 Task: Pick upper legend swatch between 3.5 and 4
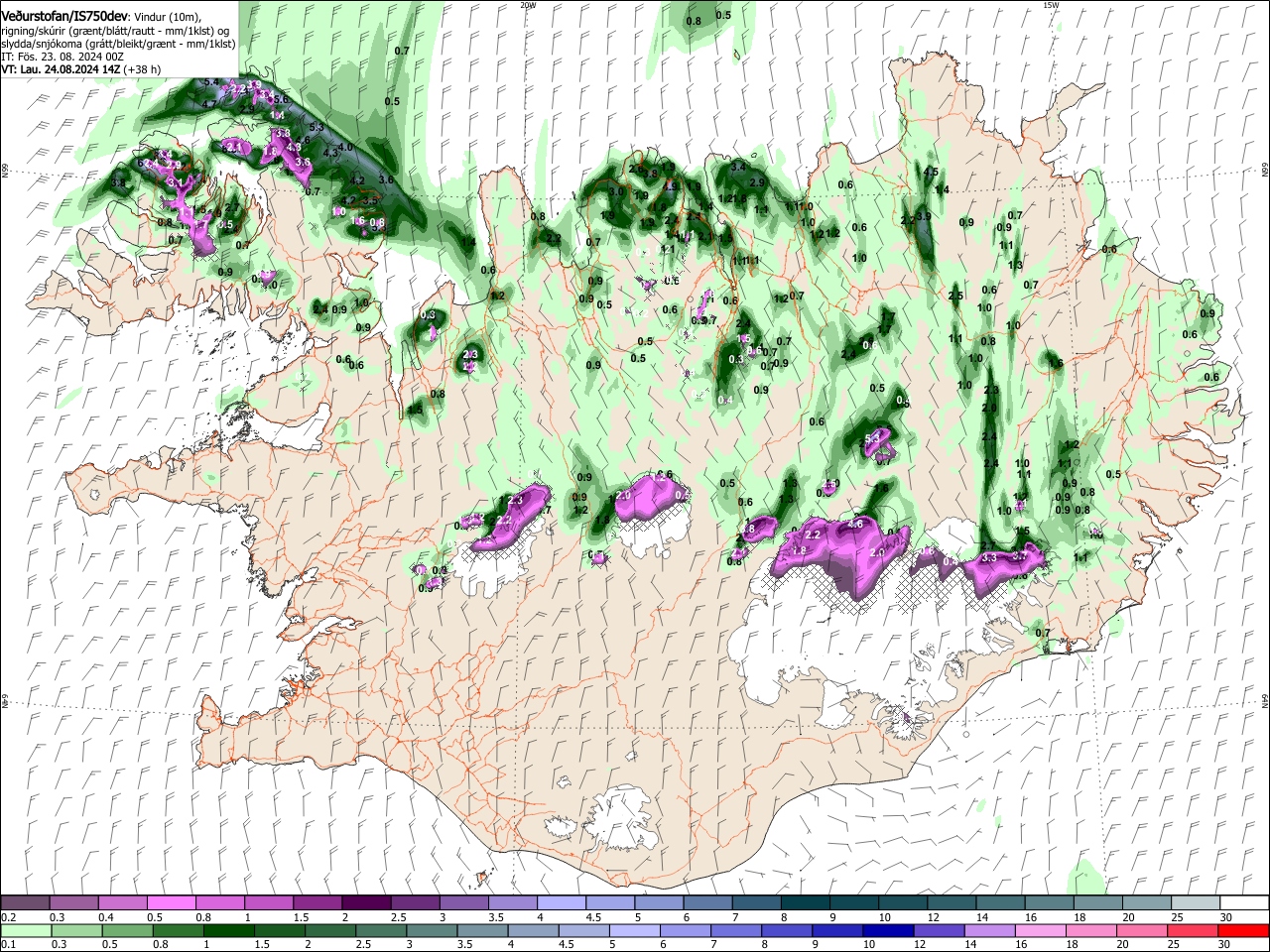pyautogui.click(x=513, y=903)
